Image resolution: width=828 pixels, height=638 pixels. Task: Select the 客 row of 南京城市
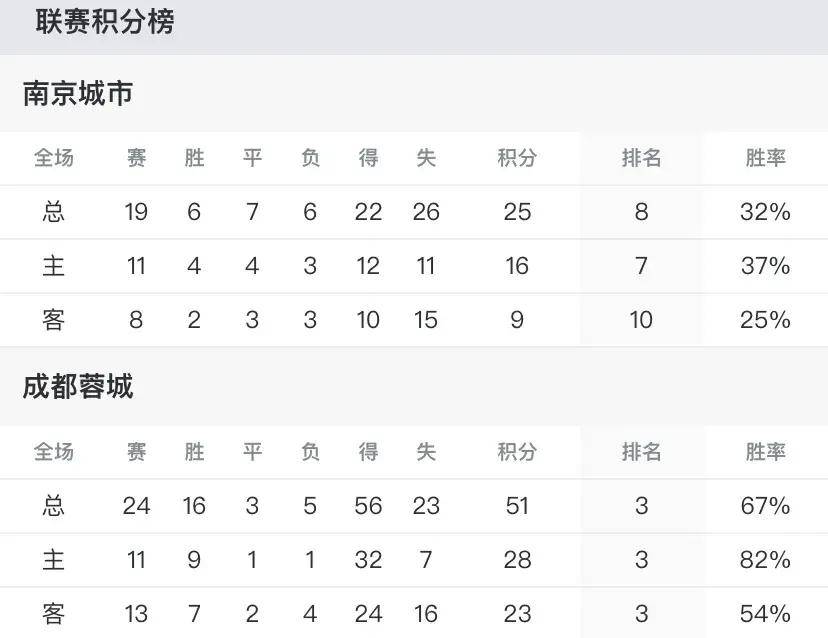click(414, 320)
